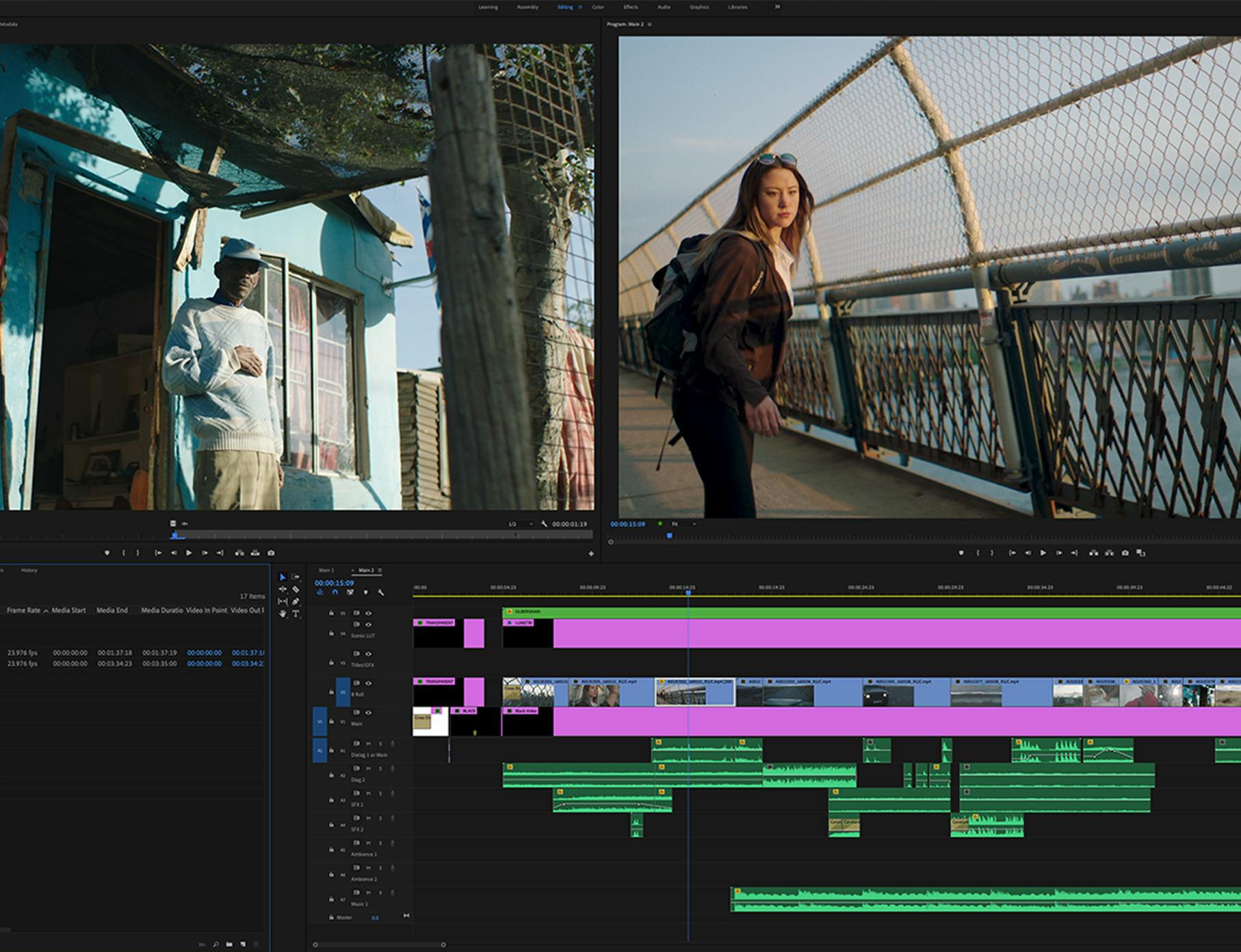Switch to Graphics workspace
This screenshot has width=1241, height=952.
pos(699,7)
